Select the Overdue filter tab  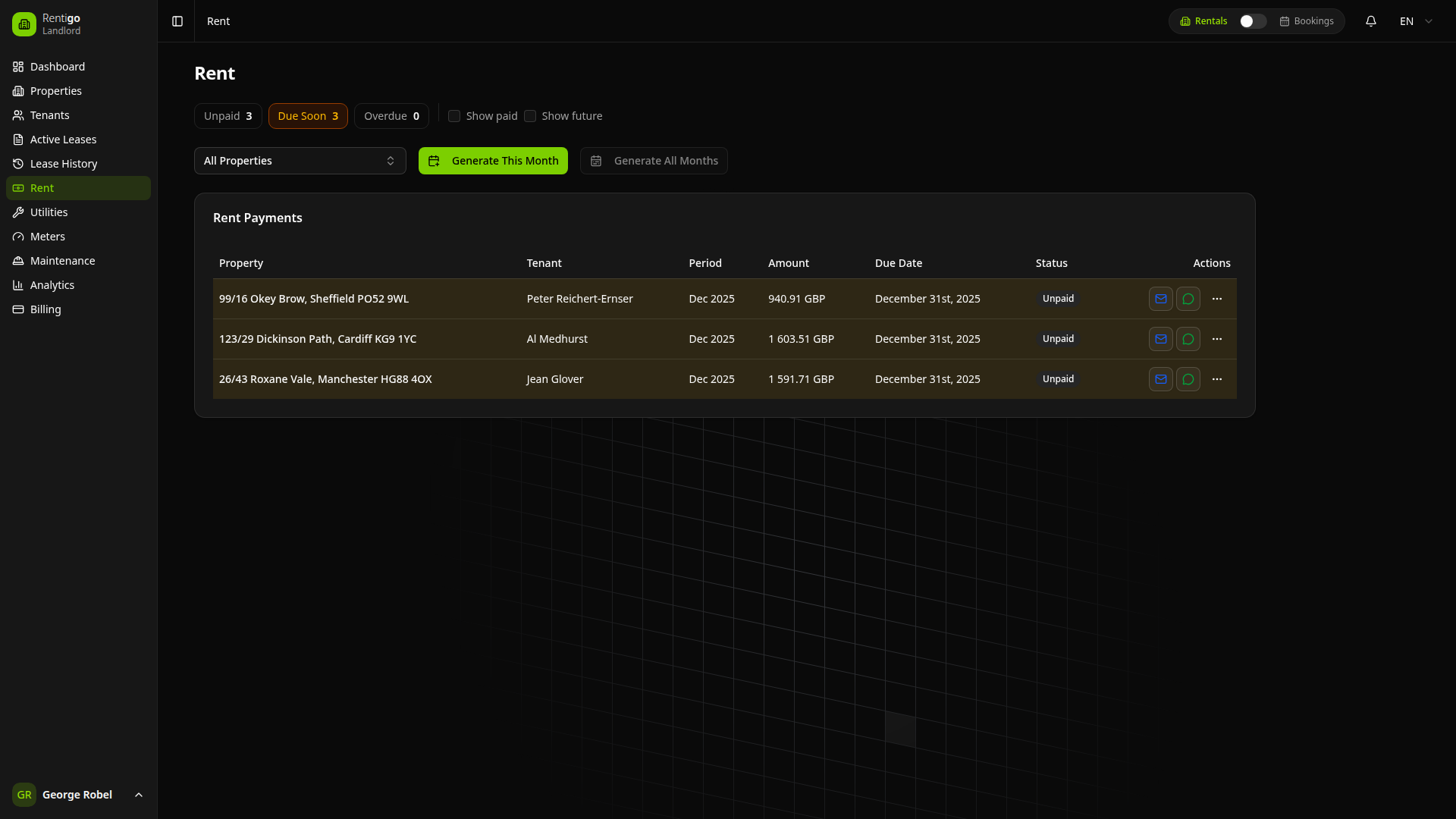(x=391, y=116)
